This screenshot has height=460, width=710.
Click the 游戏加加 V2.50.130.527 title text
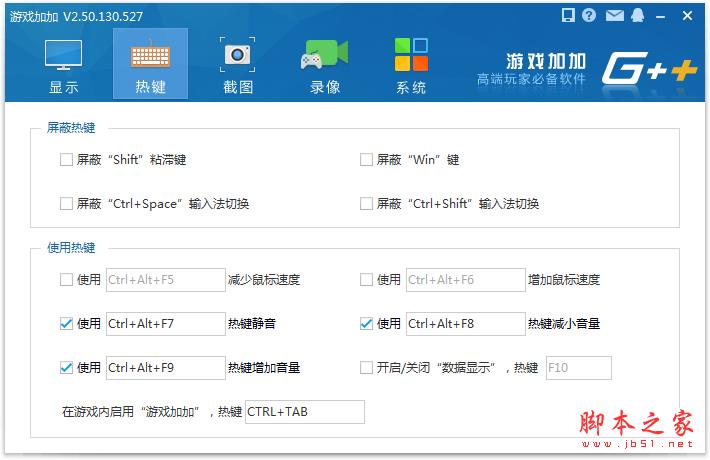[76, 17]
